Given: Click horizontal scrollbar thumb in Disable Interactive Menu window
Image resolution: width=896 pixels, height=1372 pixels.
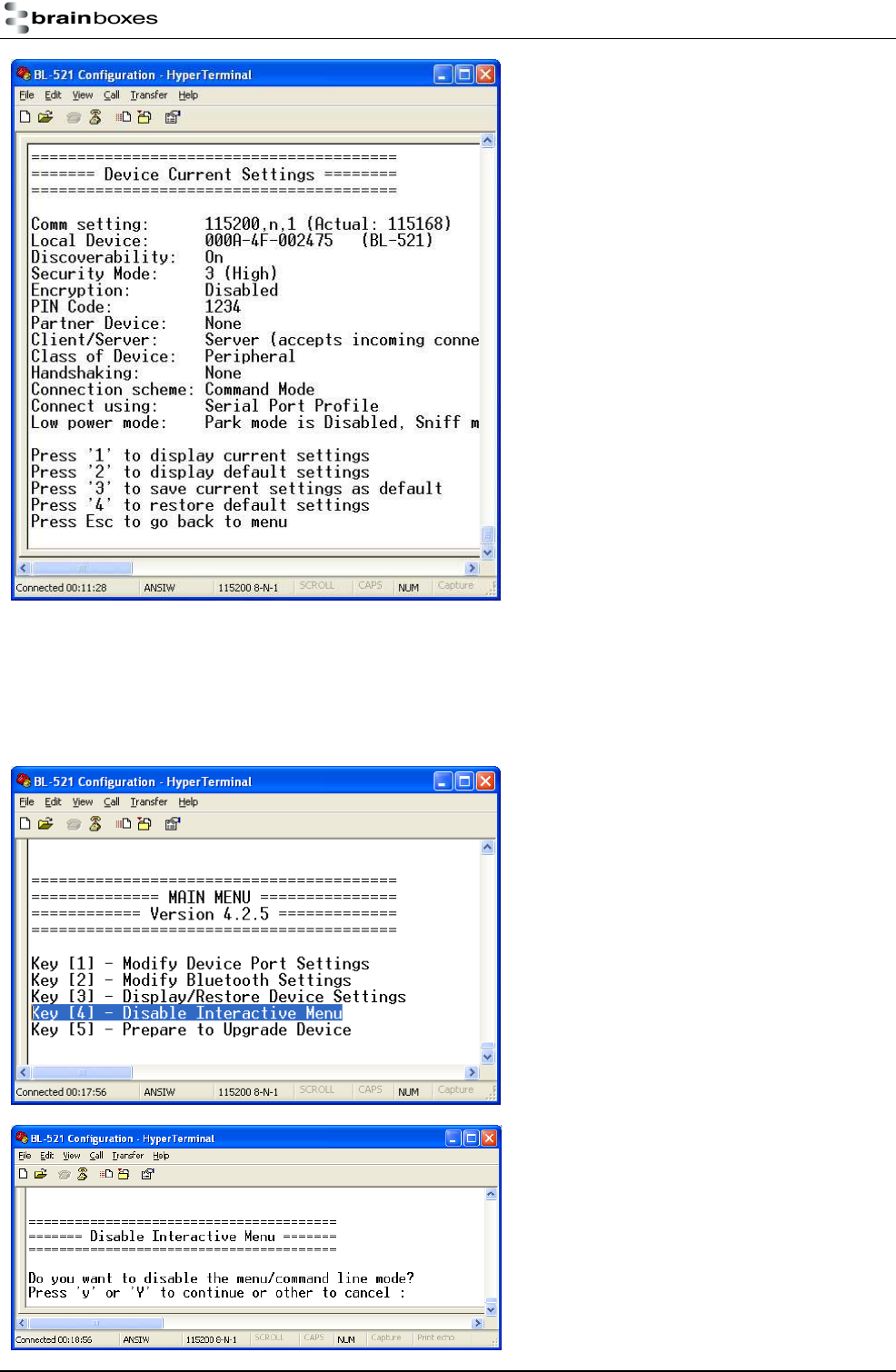Looking at the screenshot, I should pos(95,1324).
